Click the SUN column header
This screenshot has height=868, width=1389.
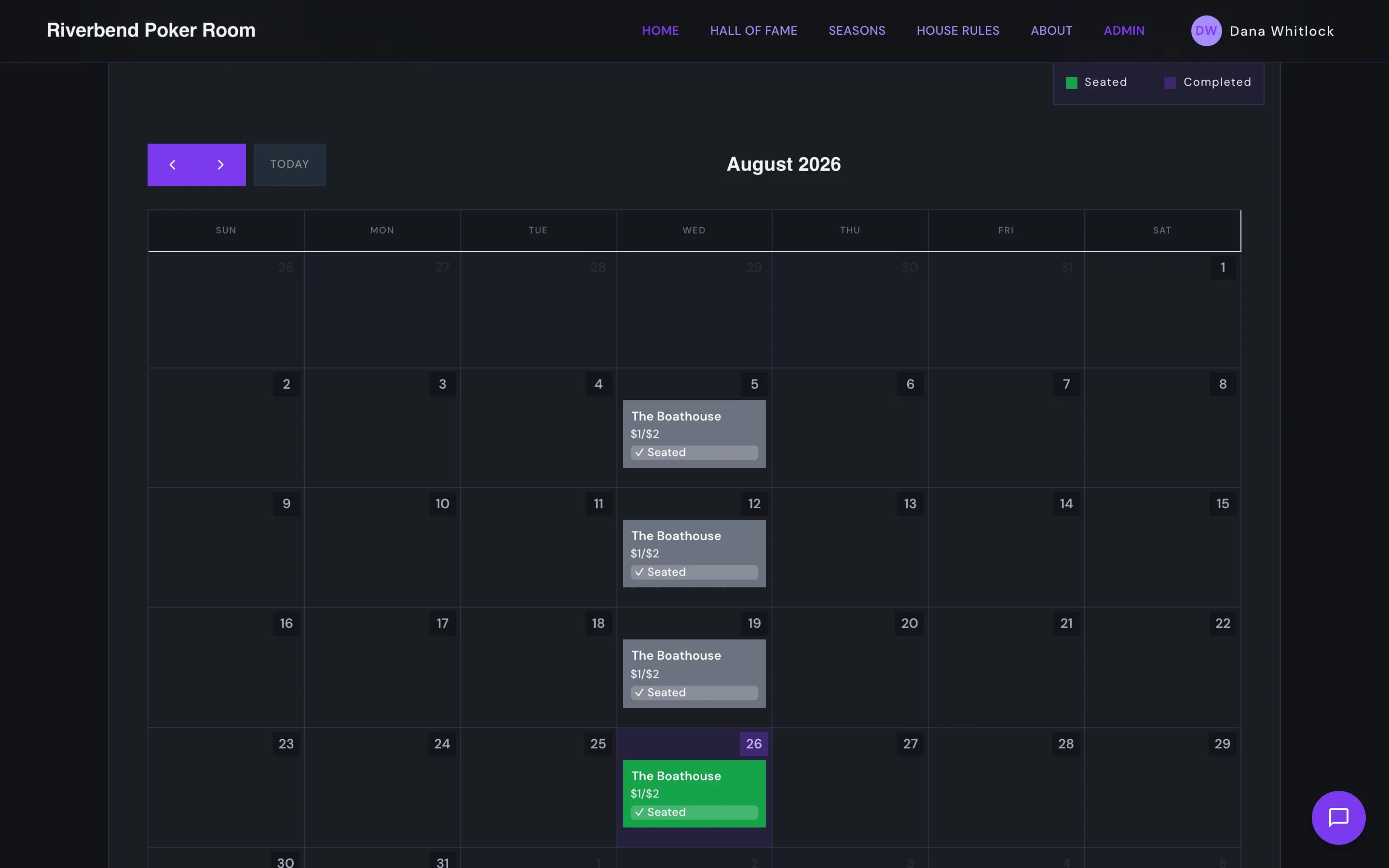pos(226,231)
